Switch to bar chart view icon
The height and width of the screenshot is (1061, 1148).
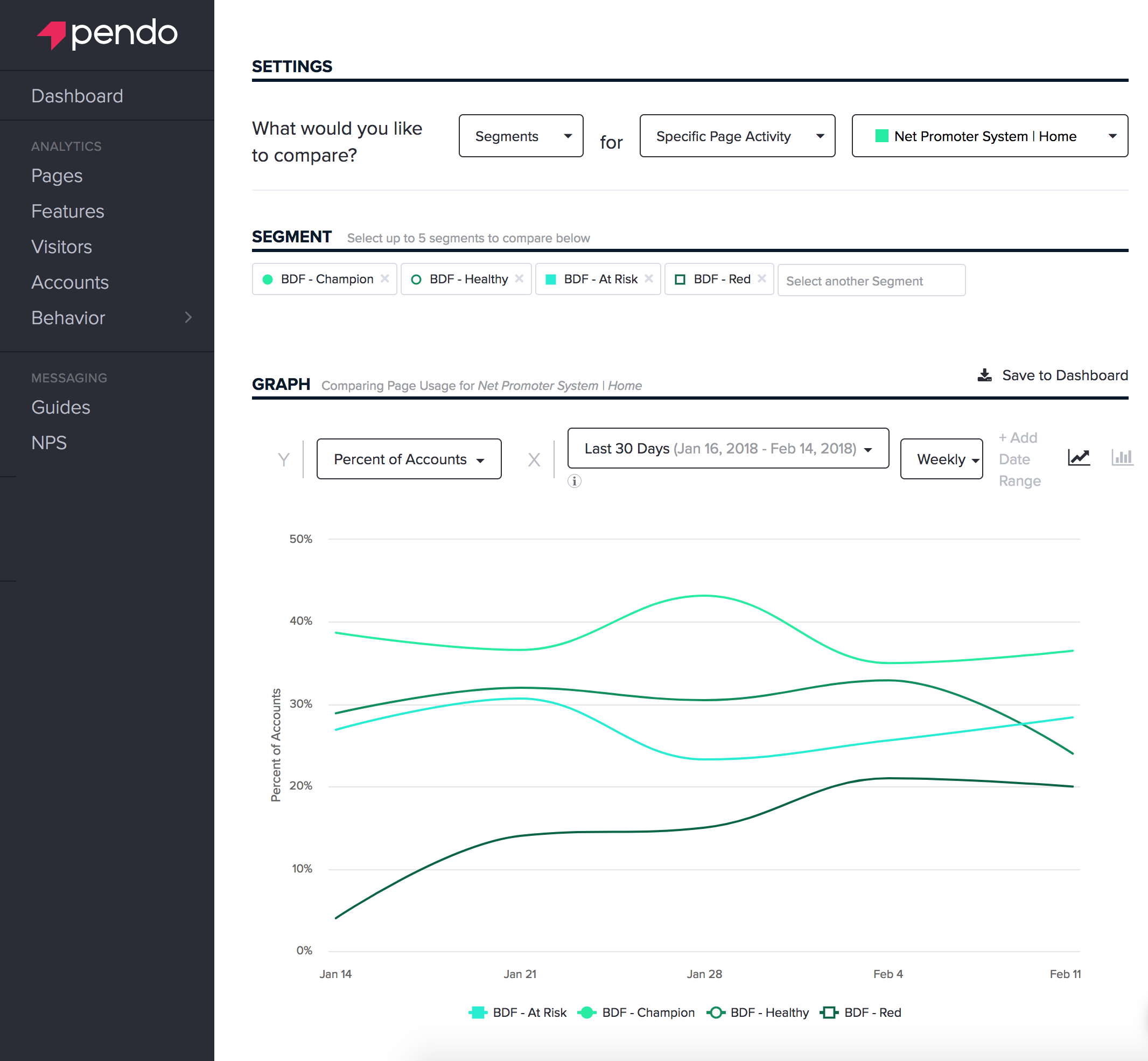(x=1122, y=458)
